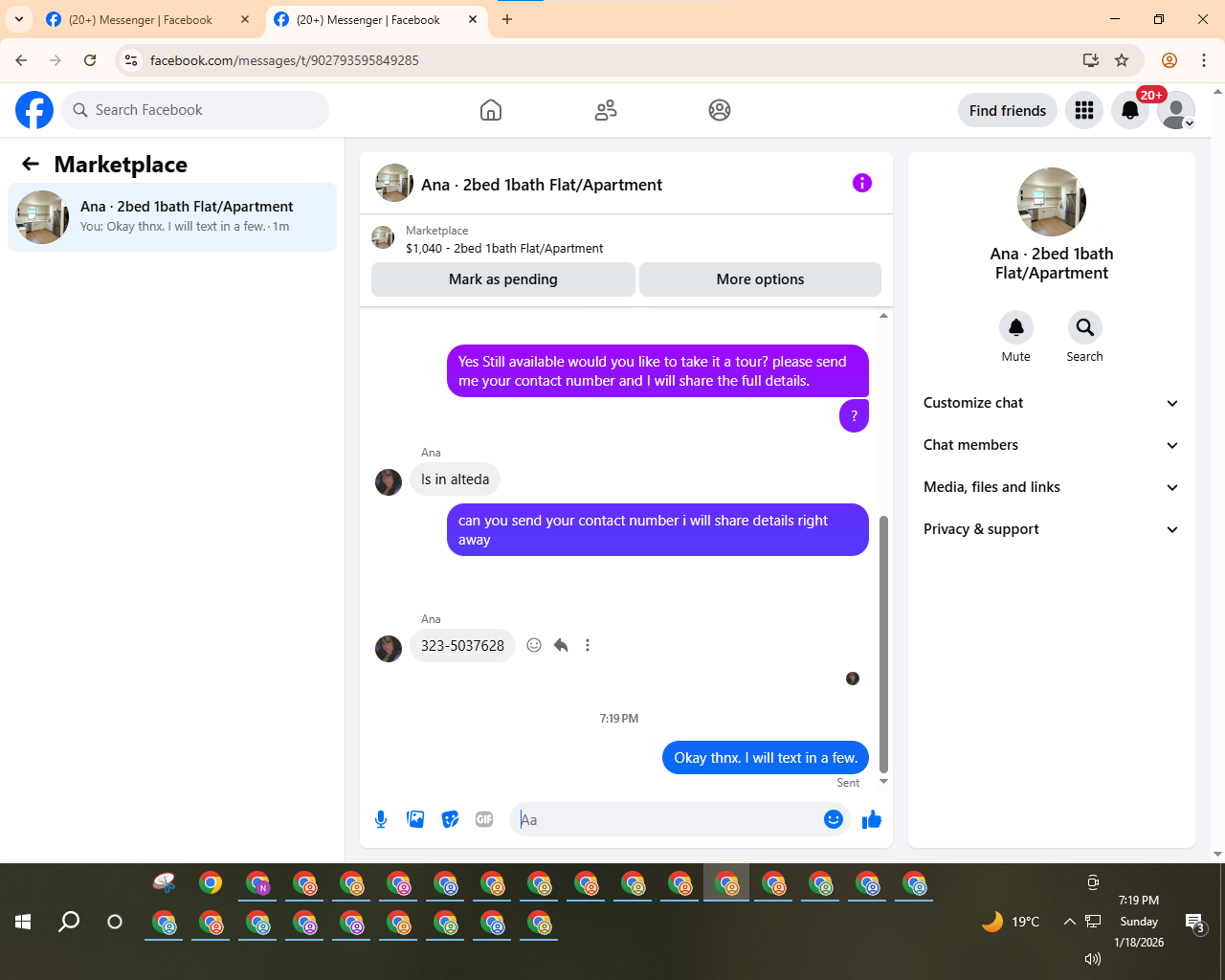
Task: Click the chat scrollbar thumb
Action: point(883,644)
